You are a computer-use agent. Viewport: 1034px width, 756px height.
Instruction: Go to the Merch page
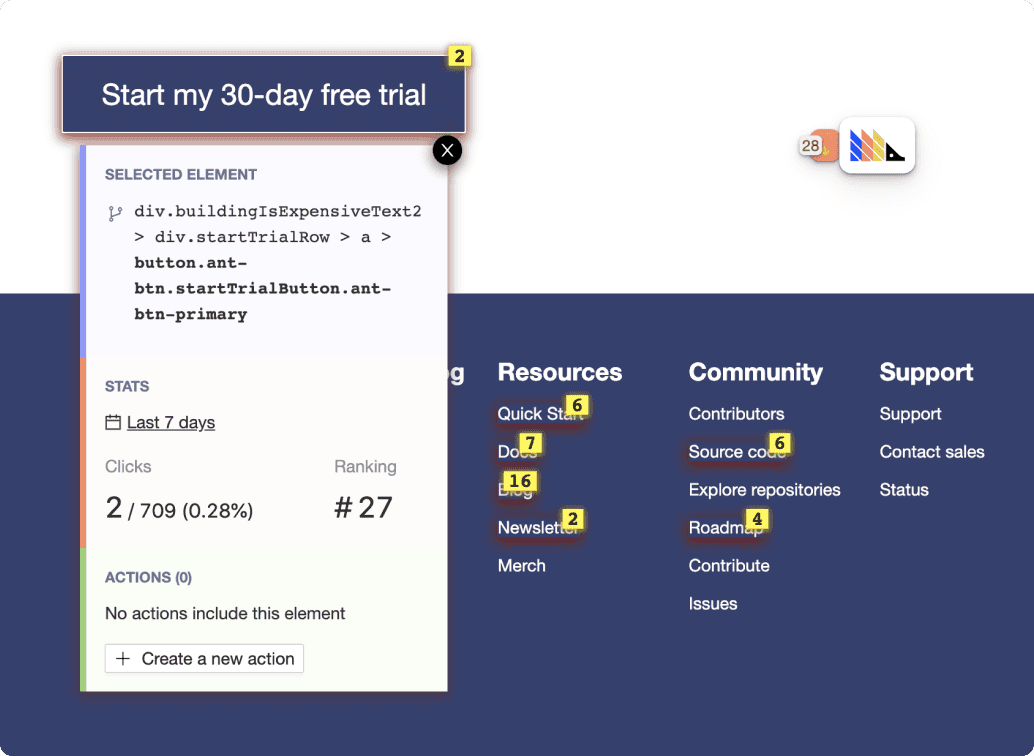[521, 566]
